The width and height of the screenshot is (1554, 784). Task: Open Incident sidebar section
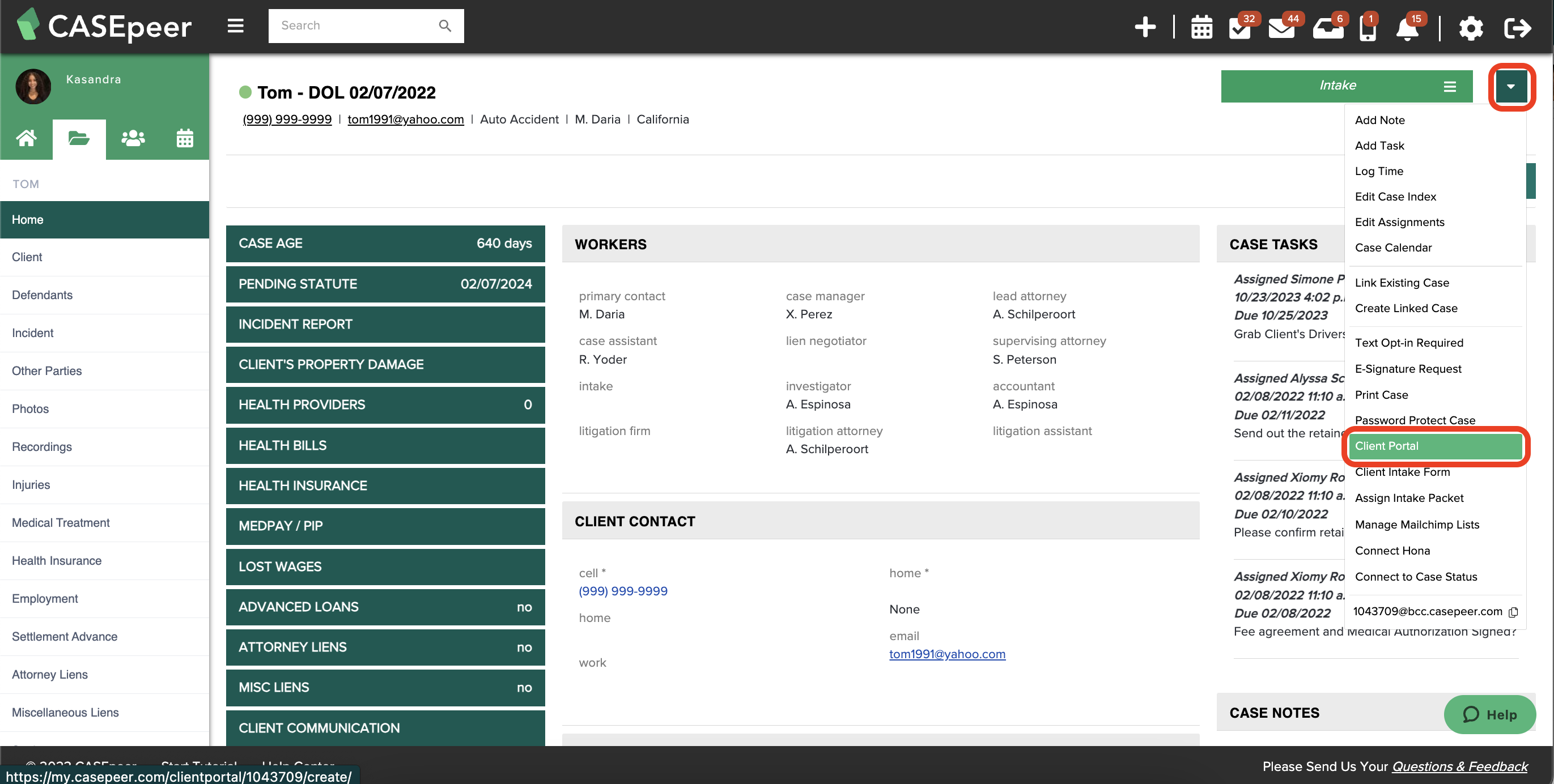click(x=104, y=333)
